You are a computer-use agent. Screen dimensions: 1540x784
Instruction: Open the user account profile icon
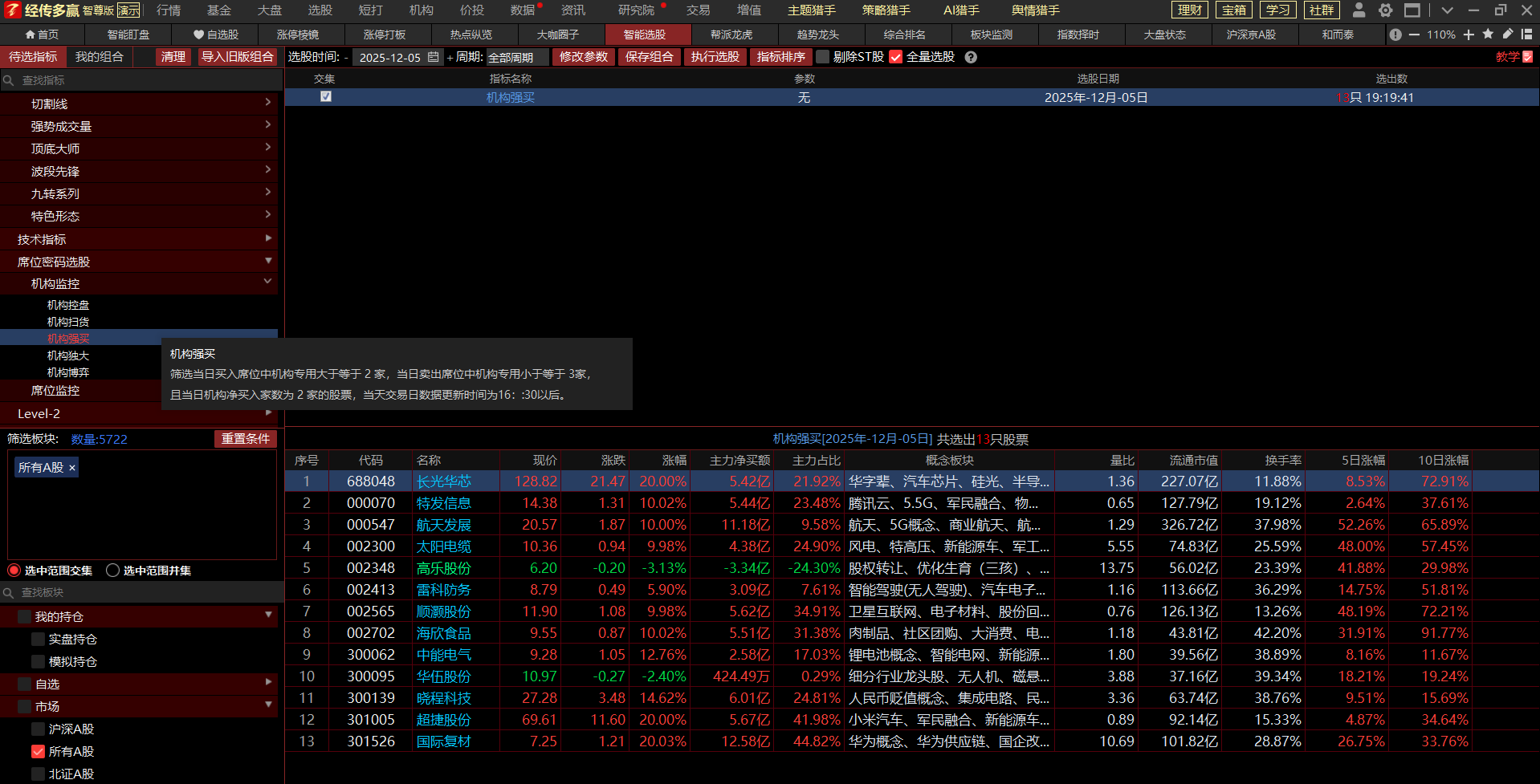click(x=1359, y=10)
